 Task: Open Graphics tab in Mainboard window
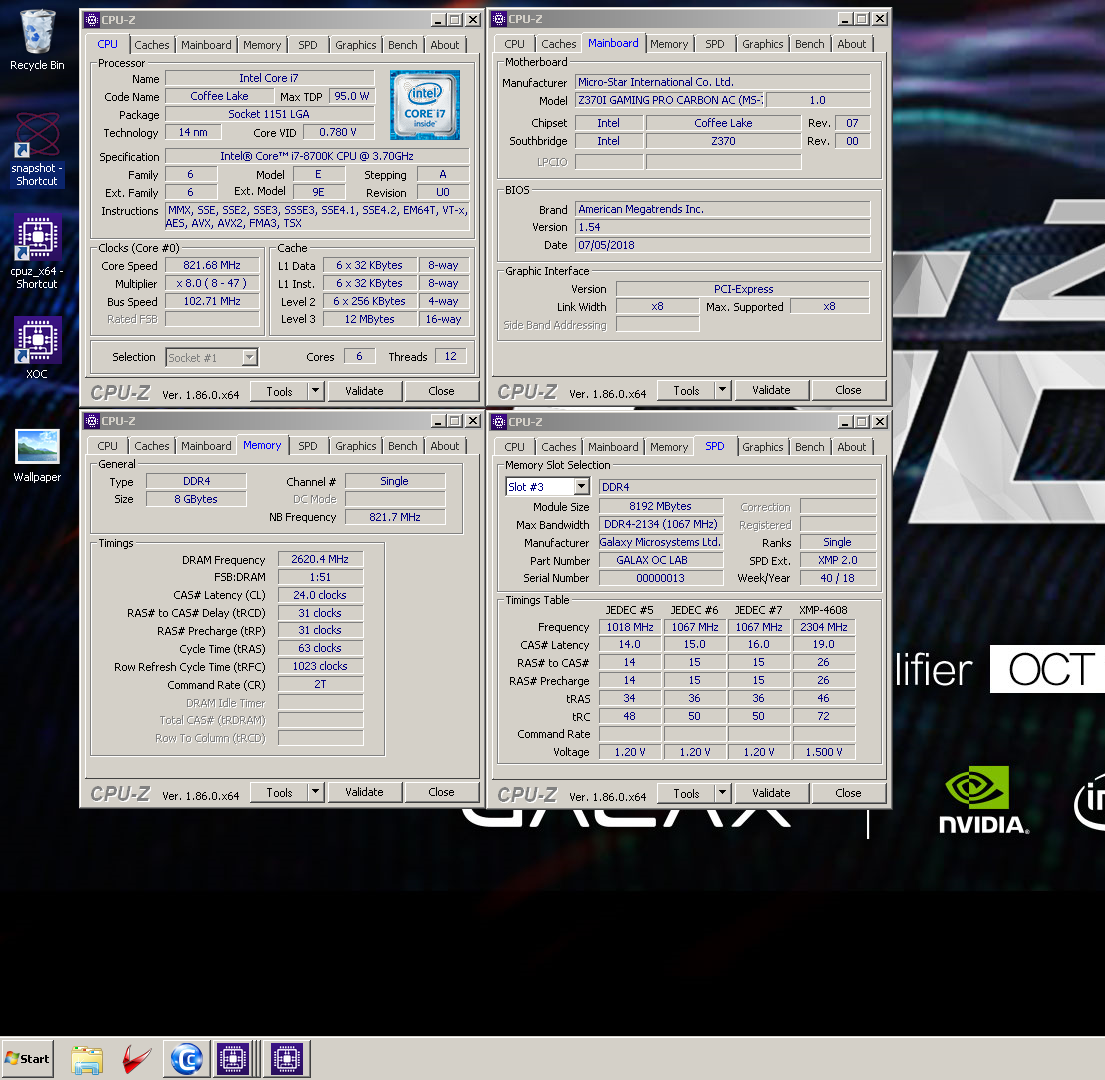click(763, 44)
